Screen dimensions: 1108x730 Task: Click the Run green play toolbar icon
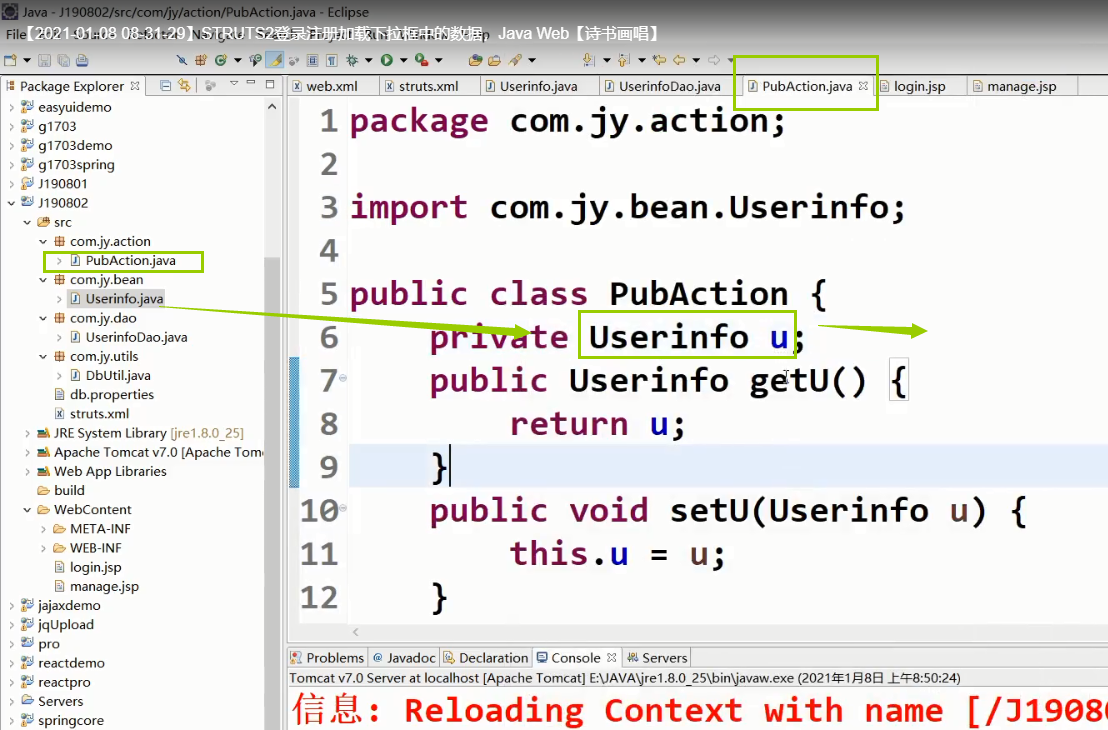[387, 60]
